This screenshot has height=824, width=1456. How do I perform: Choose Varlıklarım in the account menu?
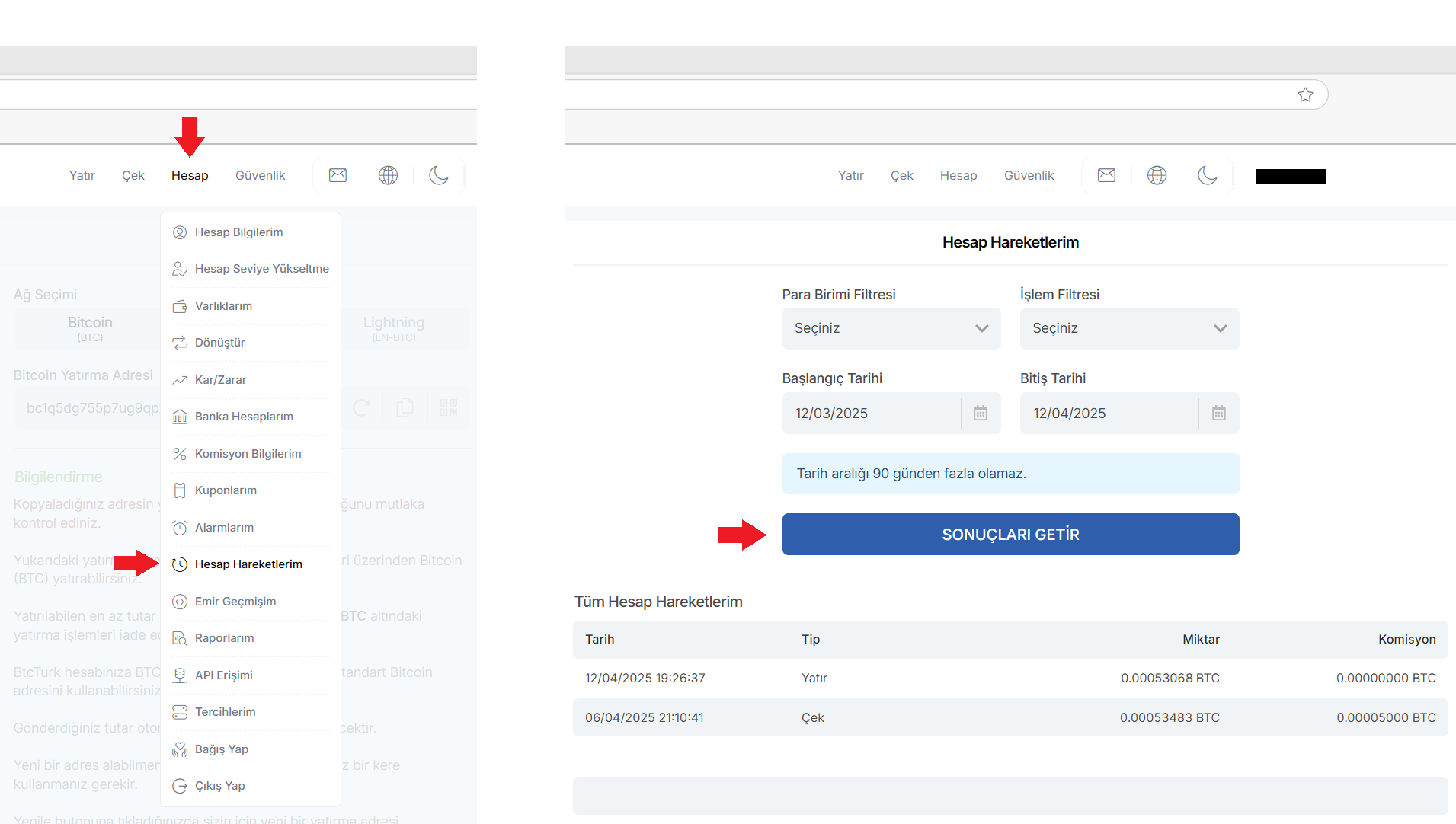coord(223,306)
